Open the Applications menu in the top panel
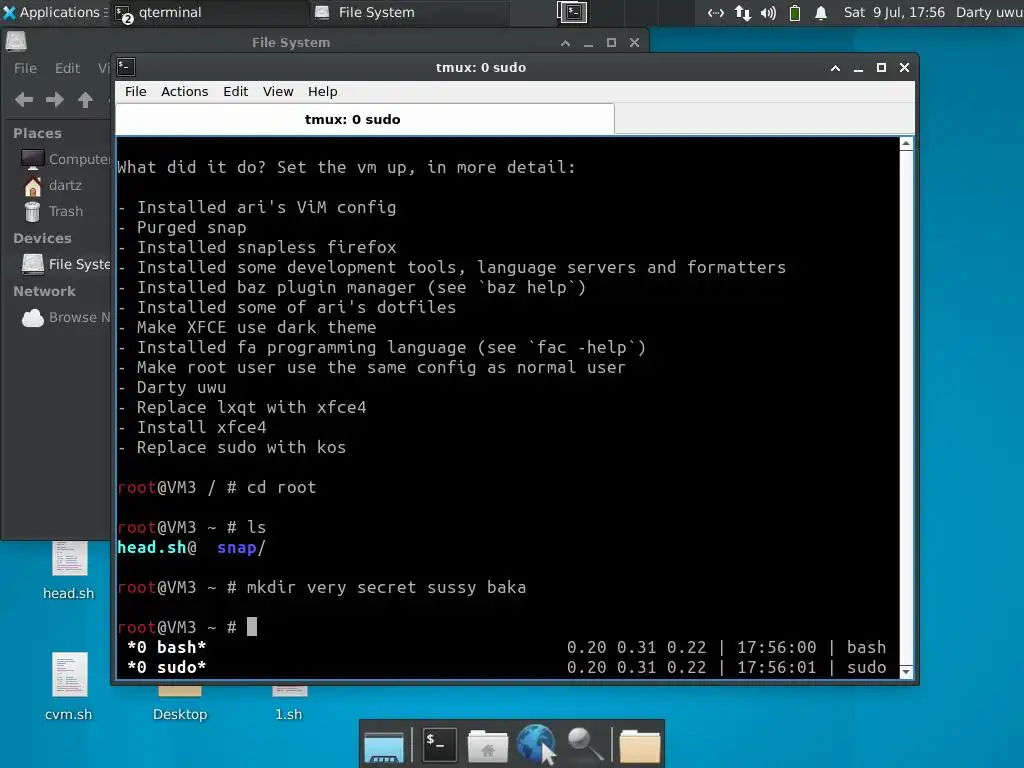Image resolution: width=1024 pixels, height=768 pixels. pyautogui.click(x=54, y=12)
